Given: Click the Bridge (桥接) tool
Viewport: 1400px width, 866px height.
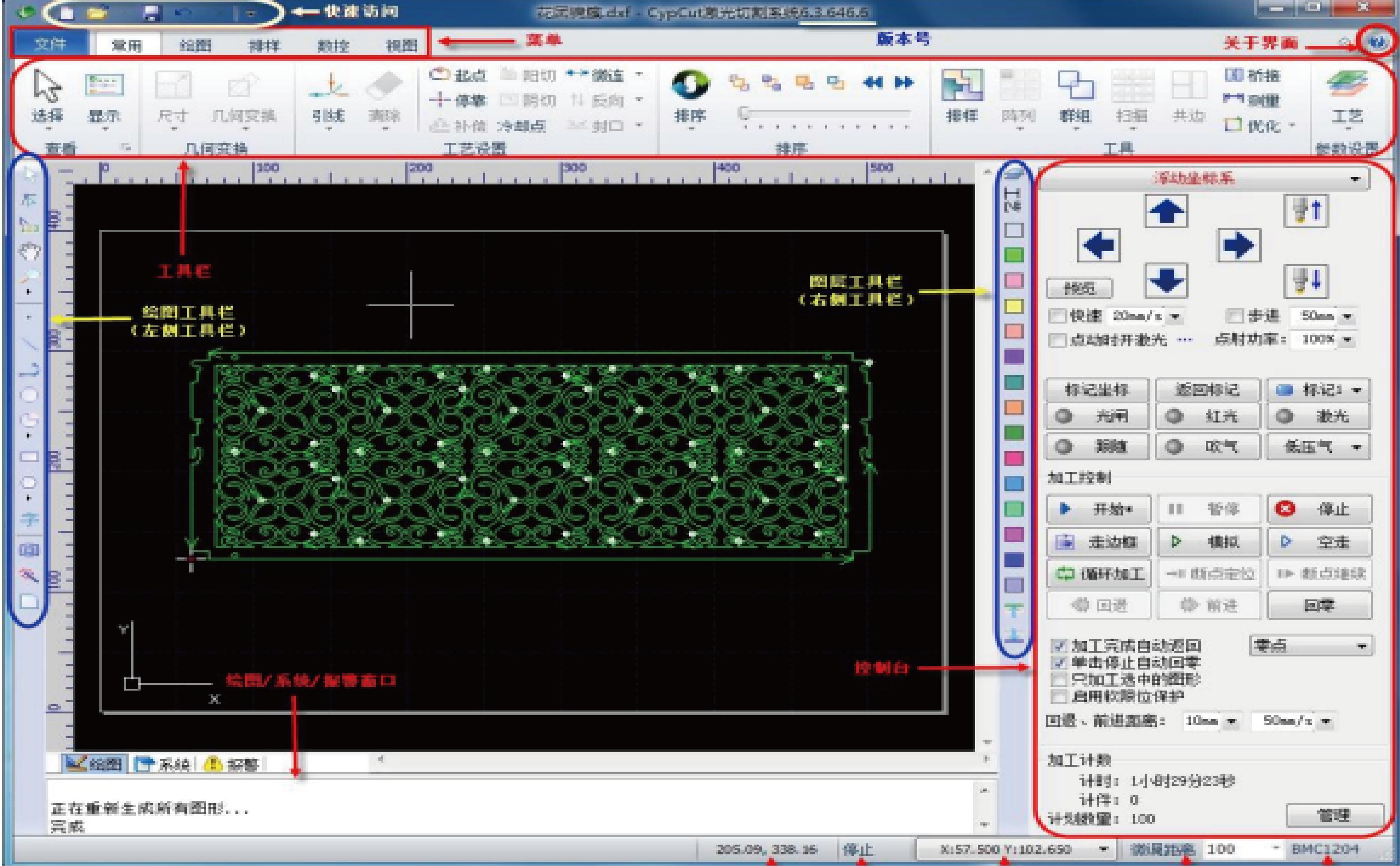Looking at the screenshot, I should coord(1252,75).
